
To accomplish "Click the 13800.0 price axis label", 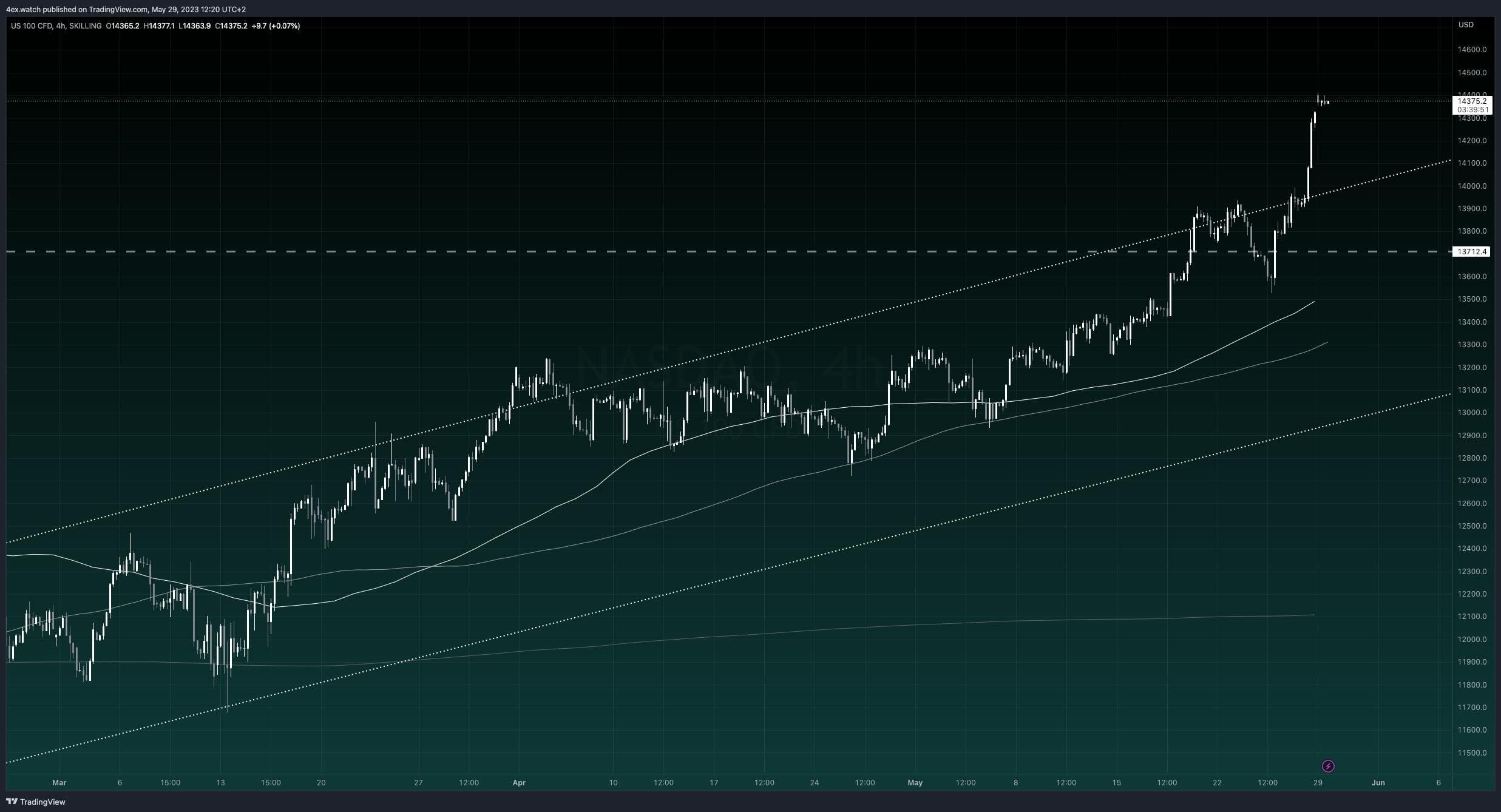I will [x=1472, y=231].
